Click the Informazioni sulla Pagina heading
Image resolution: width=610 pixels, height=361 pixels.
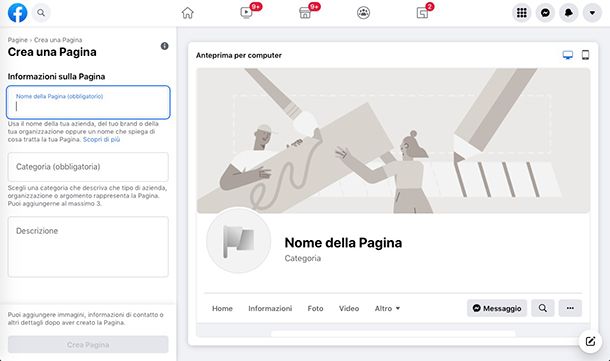56,76
